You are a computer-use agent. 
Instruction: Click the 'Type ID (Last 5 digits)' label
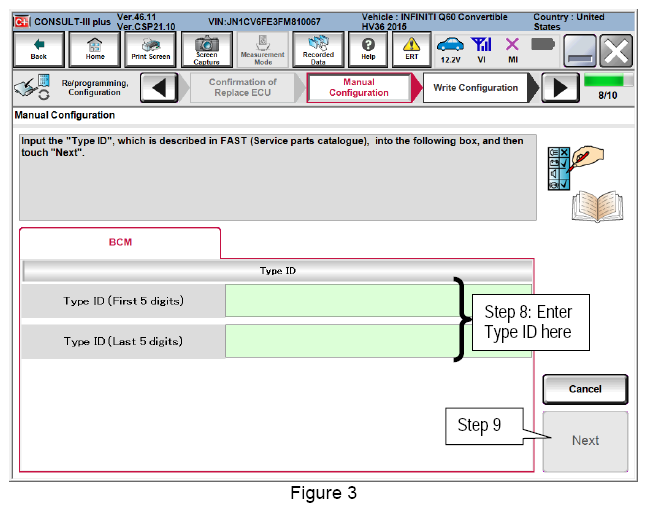point(123,341)
